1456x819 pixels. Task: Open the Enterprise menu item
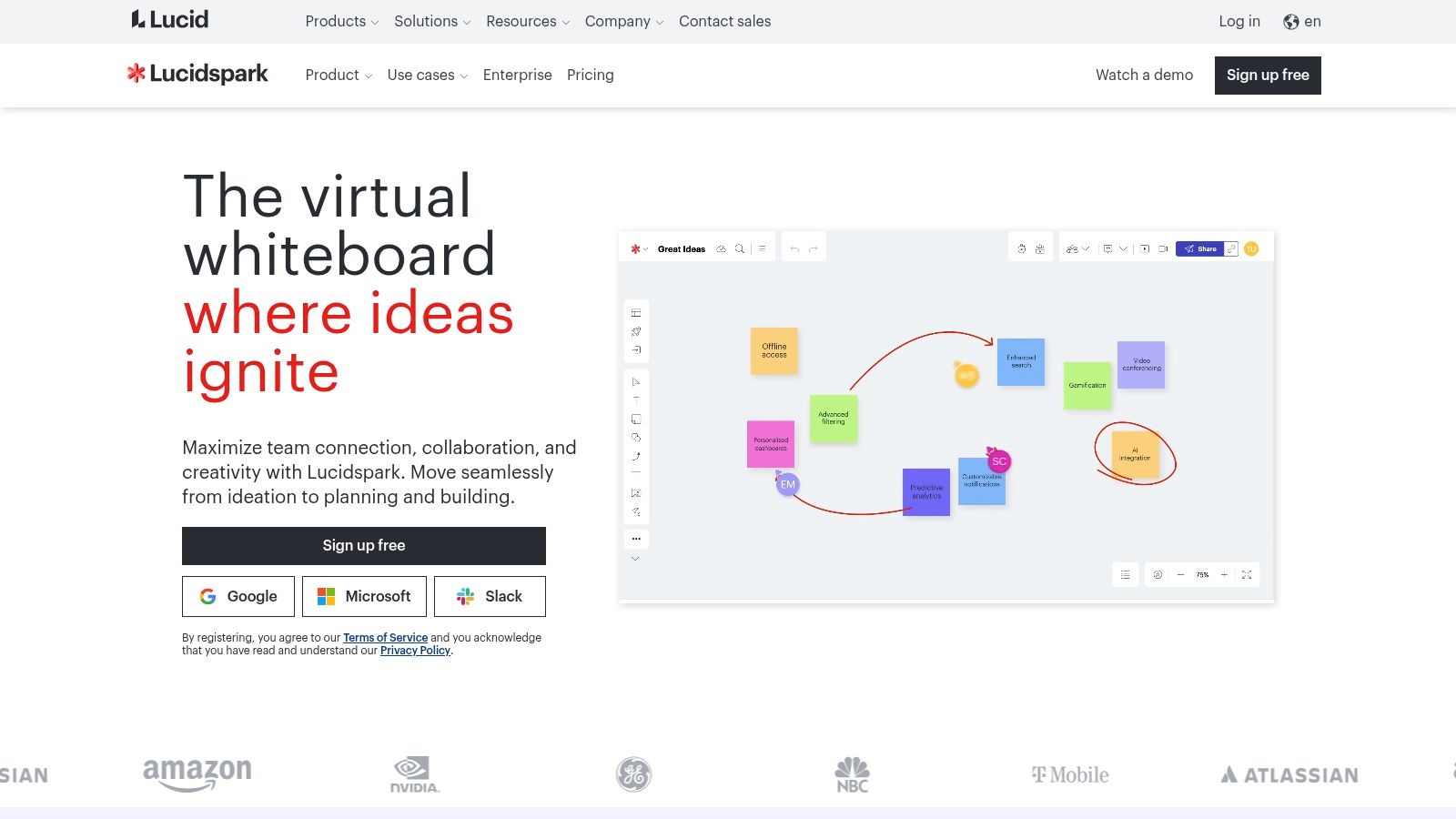click(517, 75)
